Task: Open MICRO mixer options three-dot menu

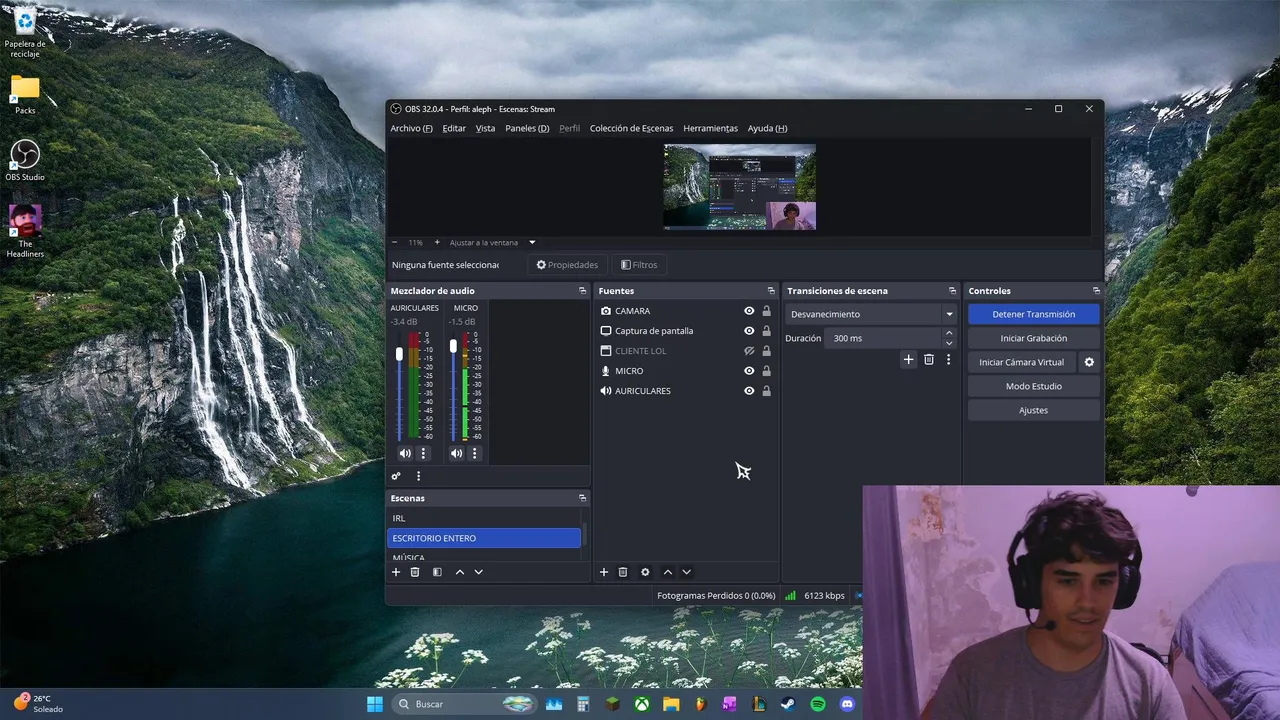Action: pos(475,453)
